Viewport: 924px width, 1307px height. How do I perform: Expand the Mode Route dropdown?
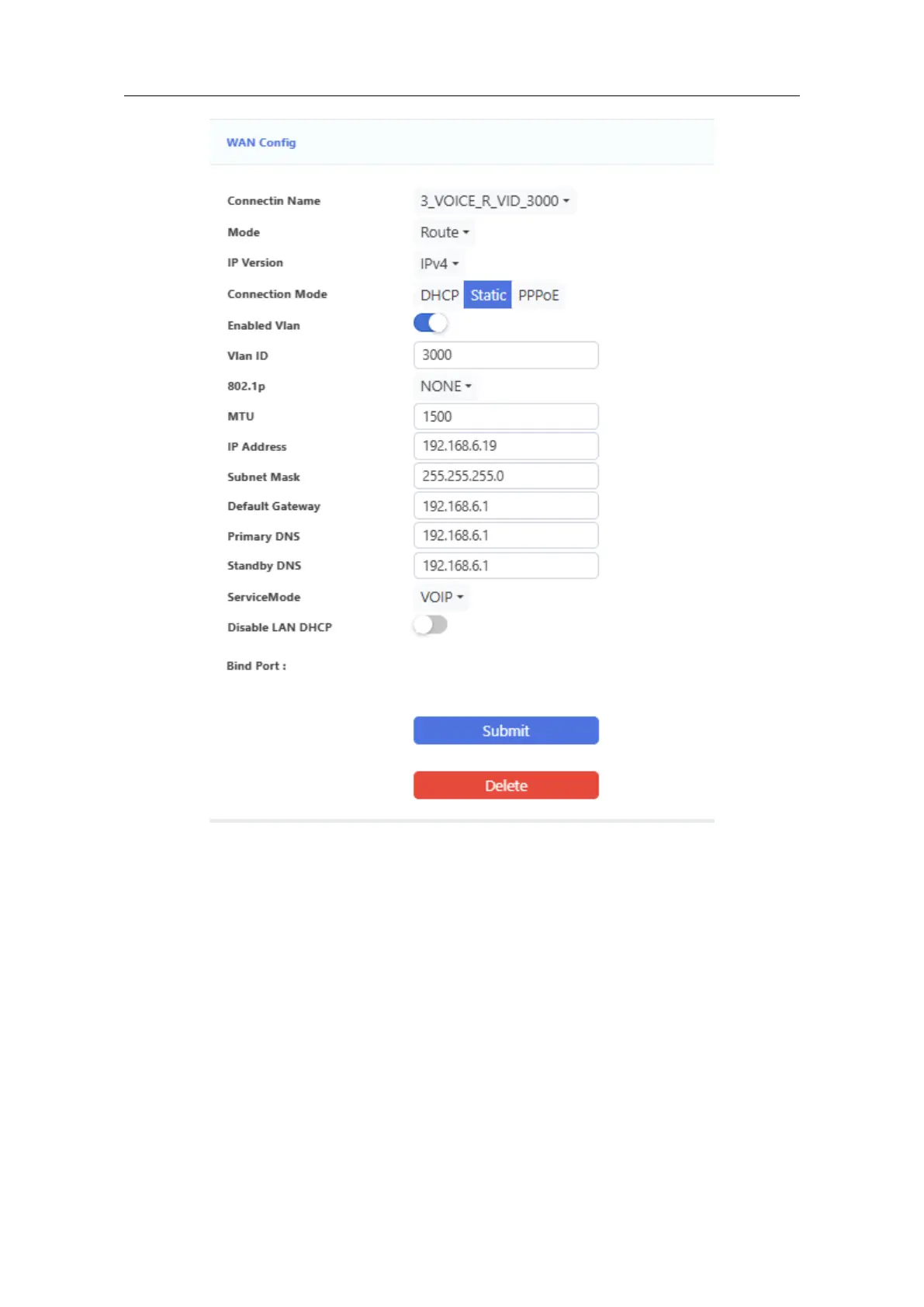coord(444,232)
